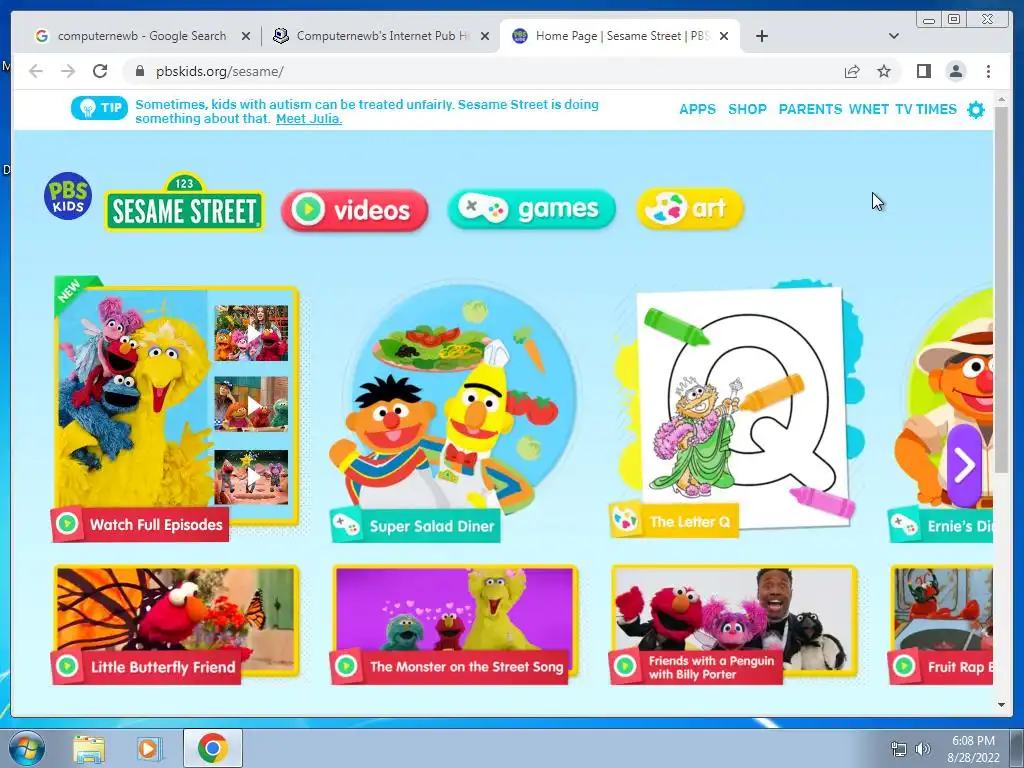The width and height of the screenshot is (1024, 768).
Task: Open the APPS link
Action: point(697,109)
